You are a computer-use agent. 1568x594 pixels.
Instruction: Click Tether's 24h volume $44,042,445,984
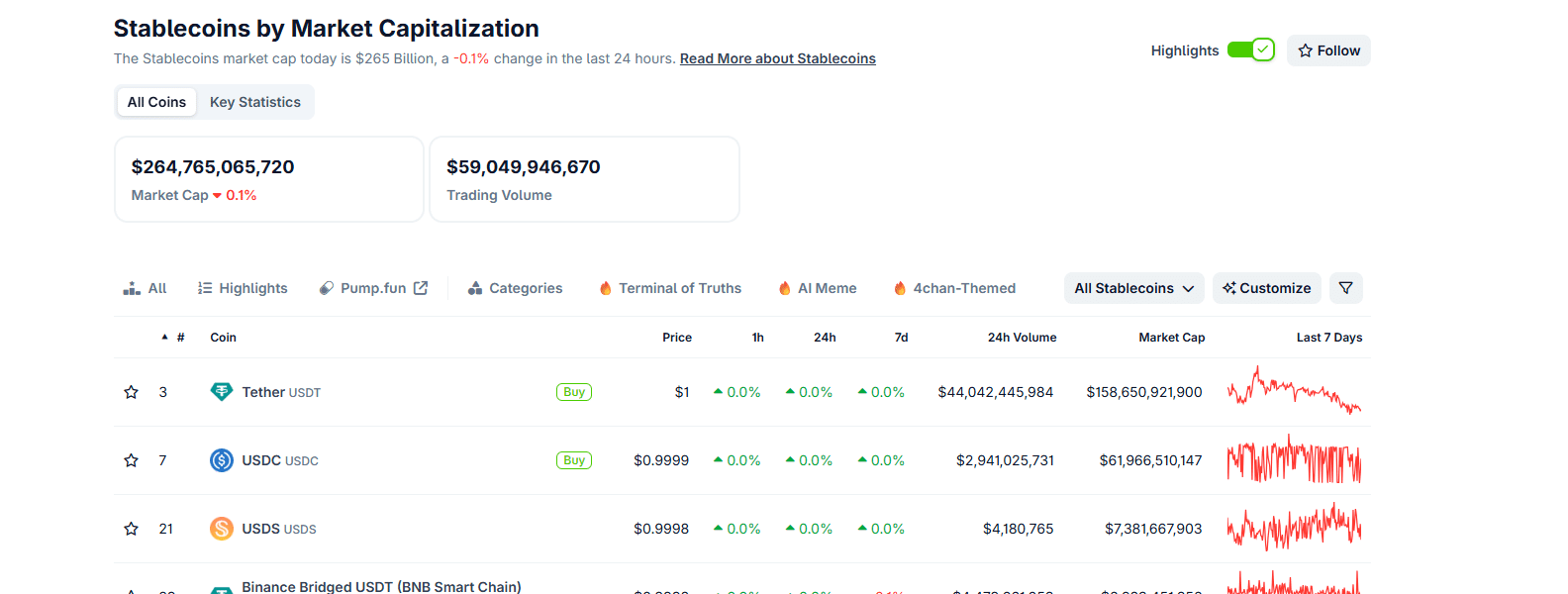[x=996, y=392]
